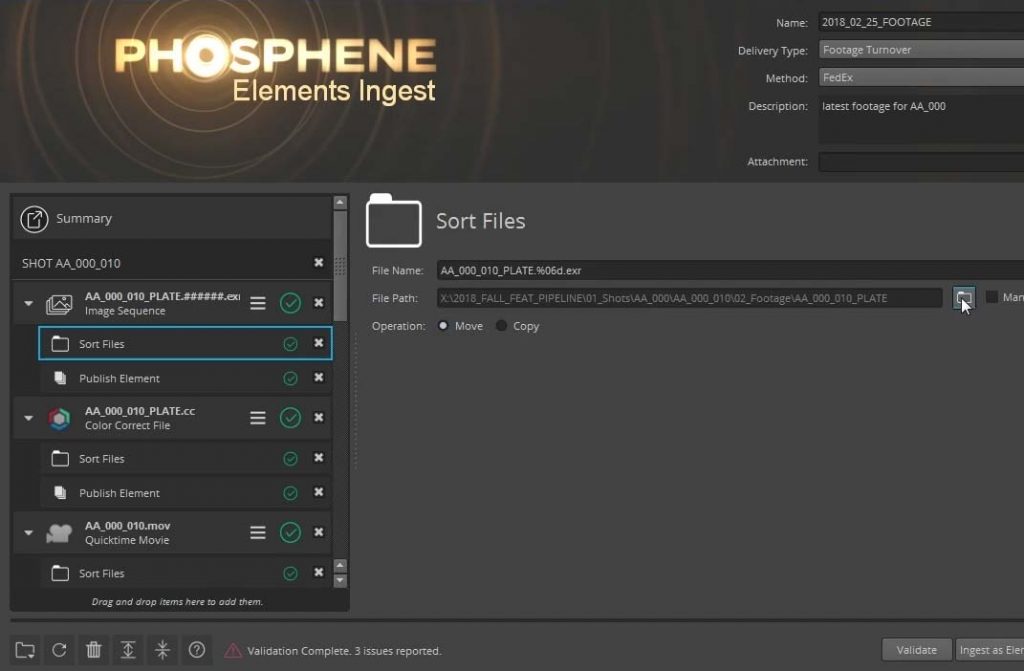This screenshot has height=671, width=1024.
Task: Open folder to add items
Action: (25, 649)
